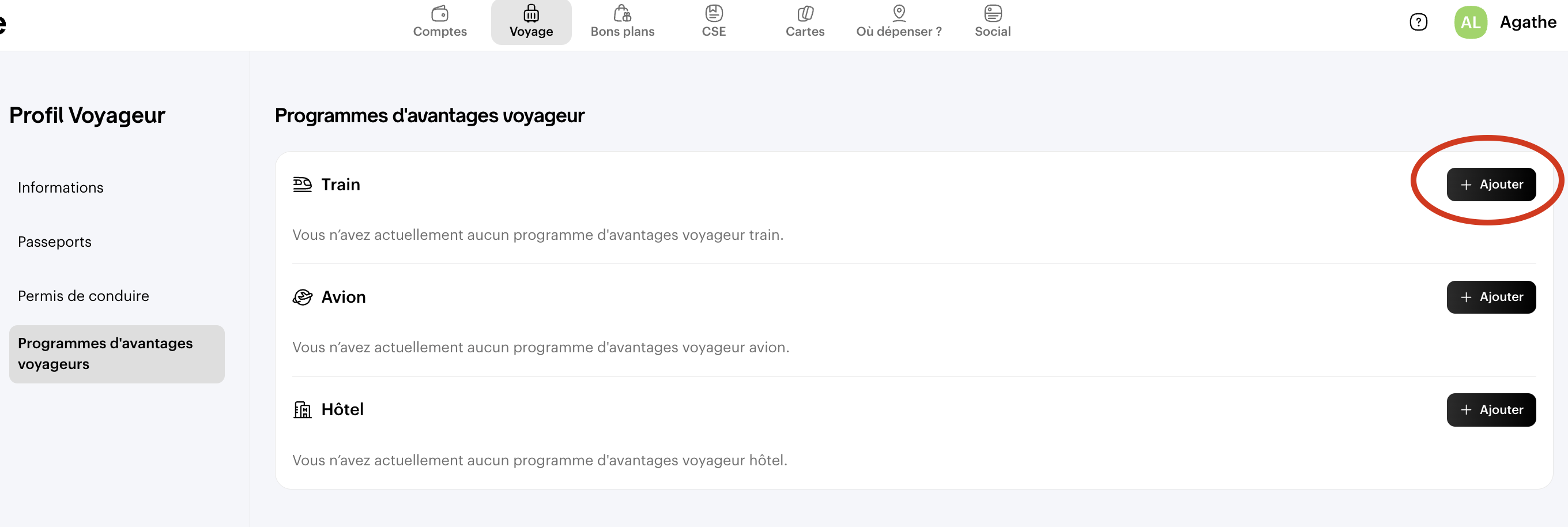Open the Social section icon
Screen dimensions: 1568x527
click(992, 13)
